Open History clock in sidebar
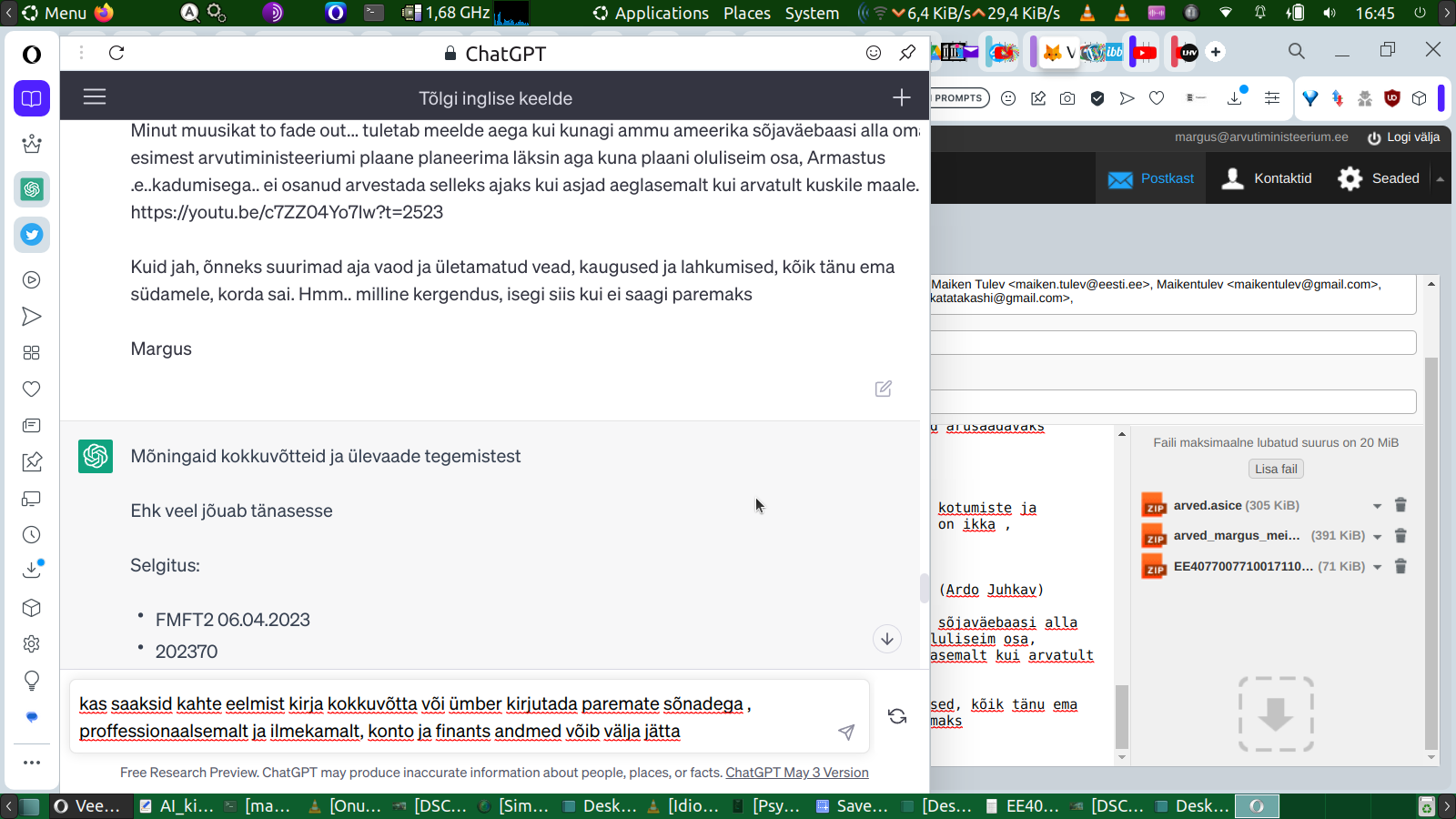The image size is (1456, 819). pyautogui.click(x=32, y=535)
